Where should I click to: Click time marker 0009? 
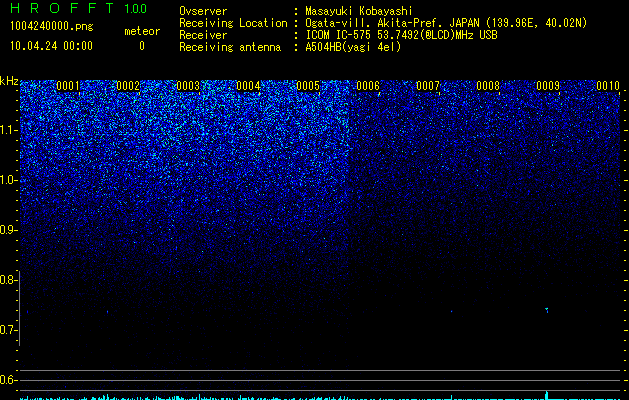tap(548, 86)
